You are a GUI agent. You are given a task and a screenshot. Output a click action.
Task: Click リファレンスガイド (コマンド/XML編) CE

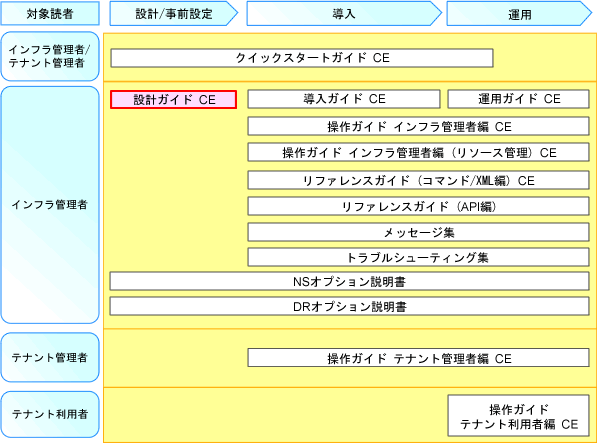(418, 180)
